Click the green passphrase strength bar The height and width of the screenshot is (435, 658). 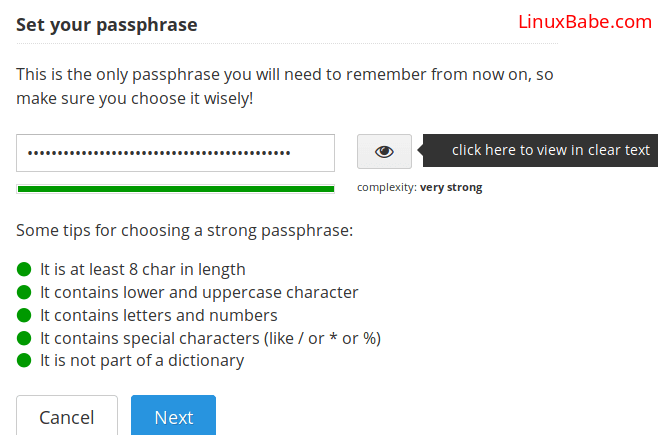[x=175, y=188]
